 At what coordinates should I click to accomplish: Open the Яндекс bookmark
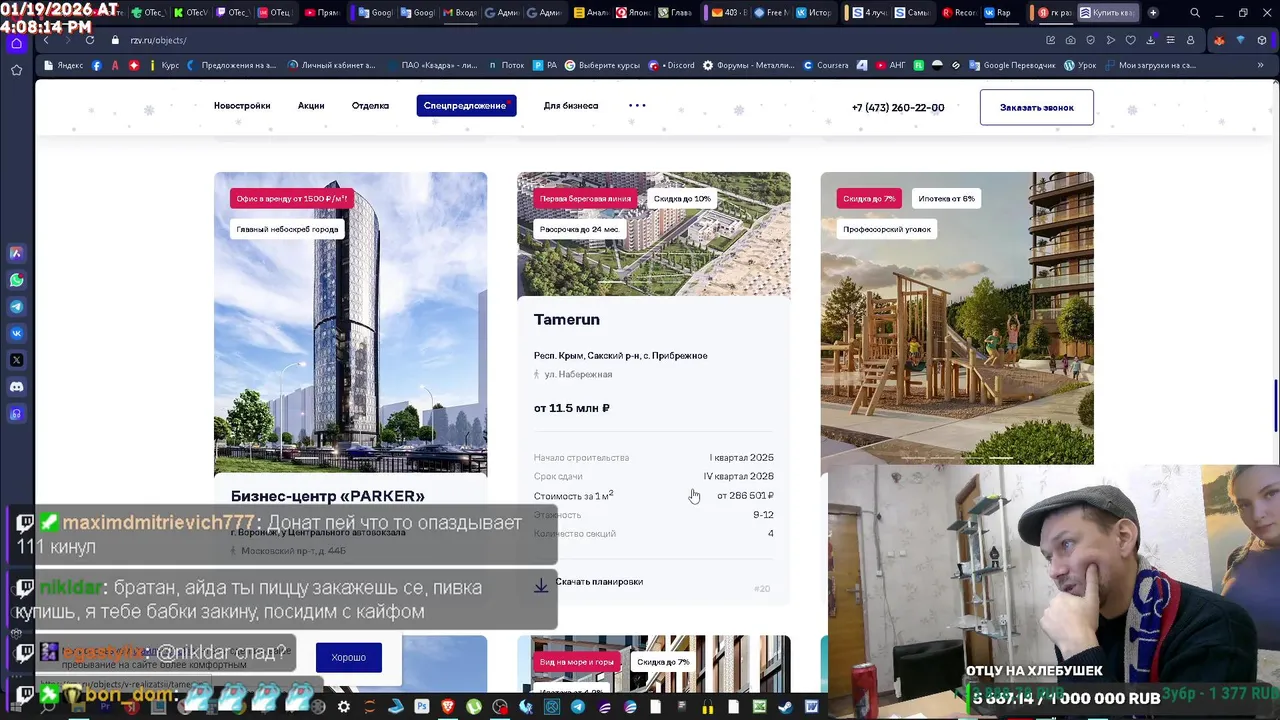point(63,65)
